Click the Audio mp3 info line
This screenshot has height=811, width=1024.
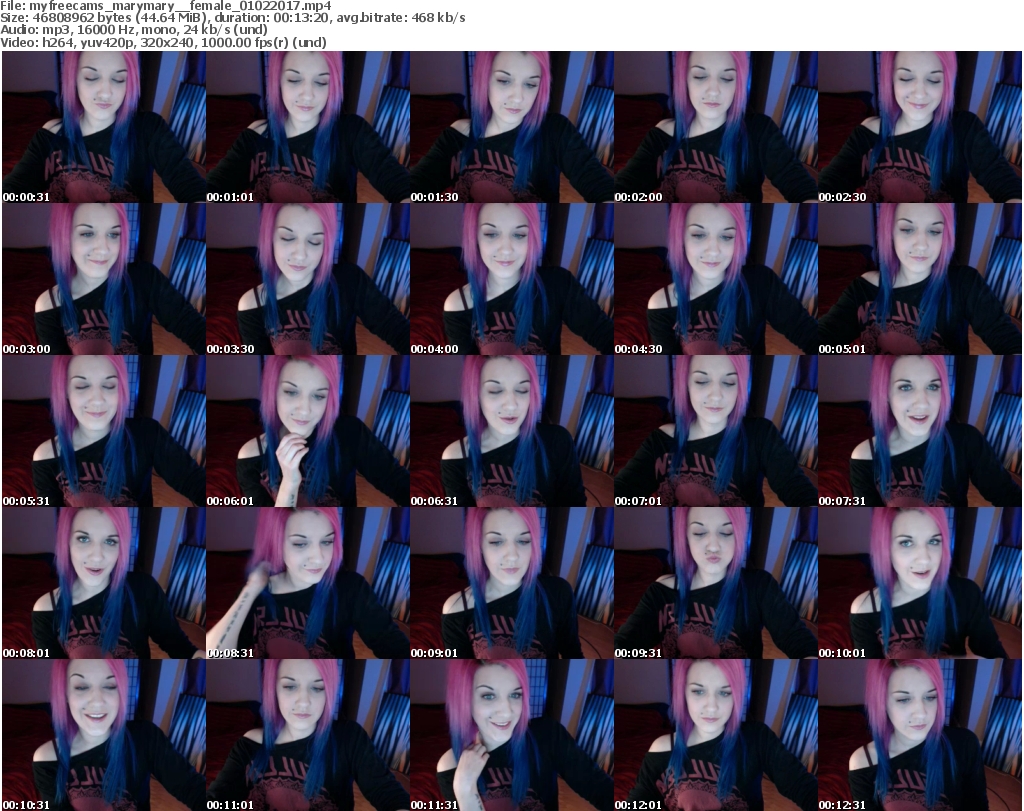(134, 30)
